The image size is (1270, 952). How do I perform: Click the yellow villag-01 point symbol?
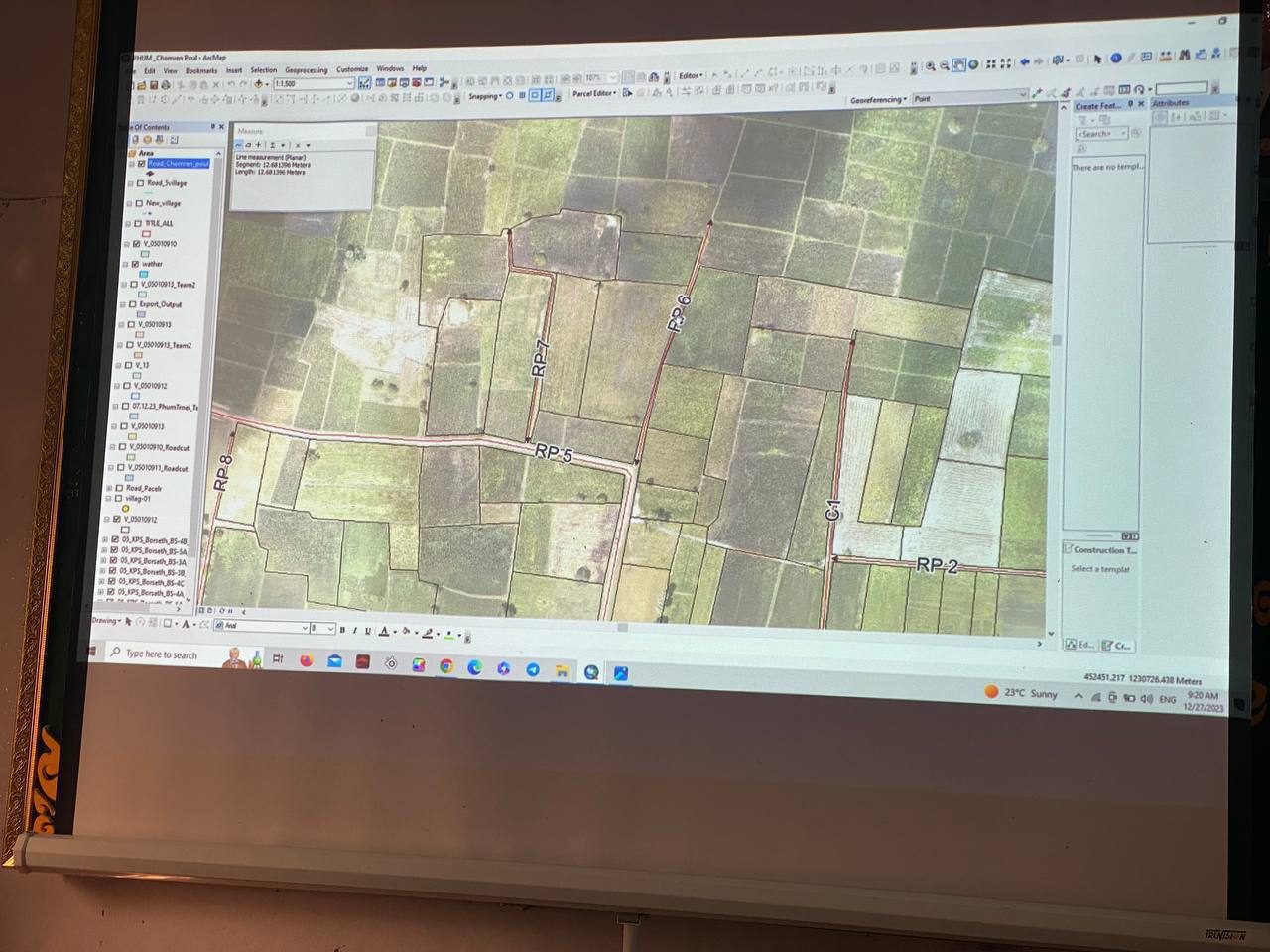point(126,508)
